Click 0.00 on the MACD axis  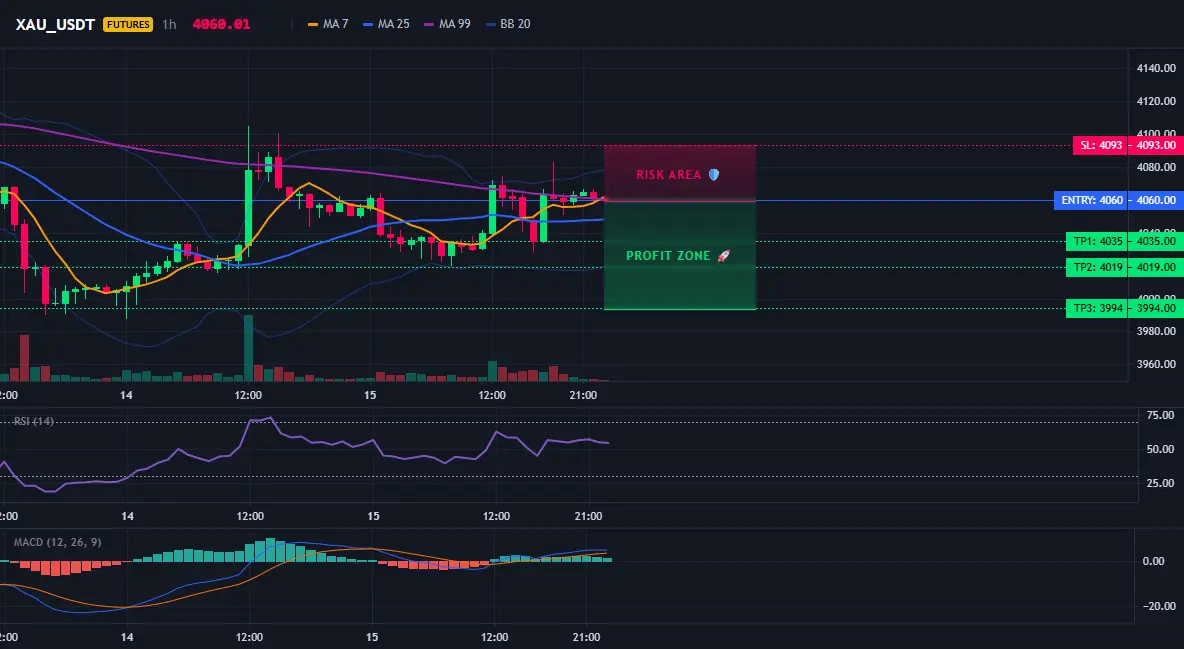tap(1153, 561)
